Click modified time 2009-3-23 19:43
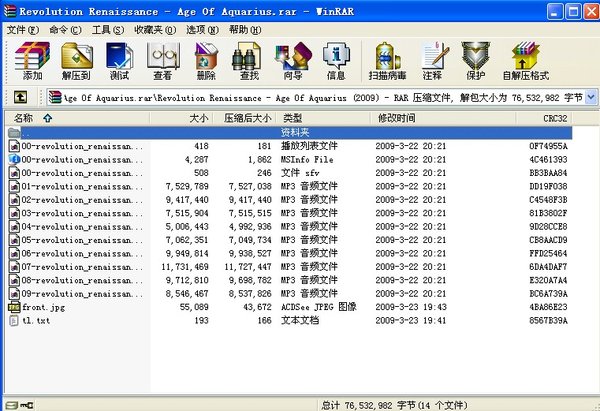 (411, 307)
